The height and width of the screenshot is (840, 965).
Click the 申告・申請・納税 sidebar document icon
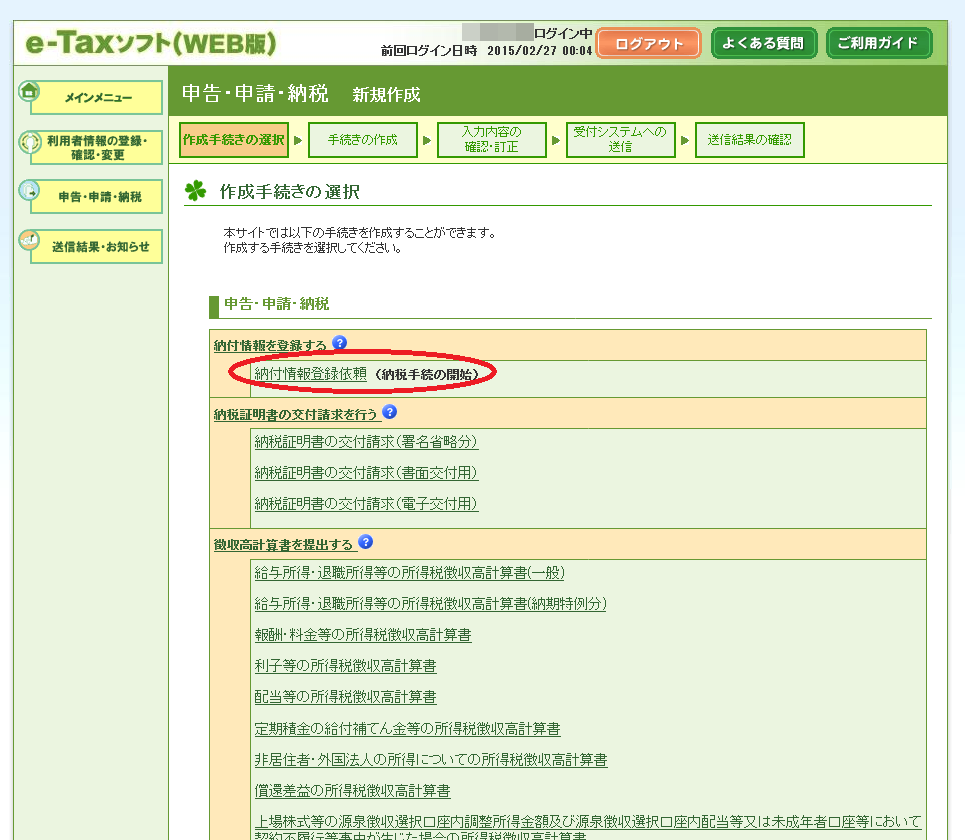point(29,192)
